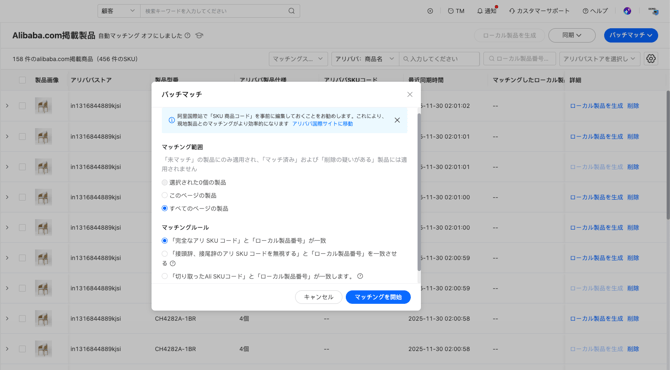Image resolution: width=670 pixels, height=370 pixels.
Task: Open the 同期 dropdown button
Action: click(x=572, y=35)
